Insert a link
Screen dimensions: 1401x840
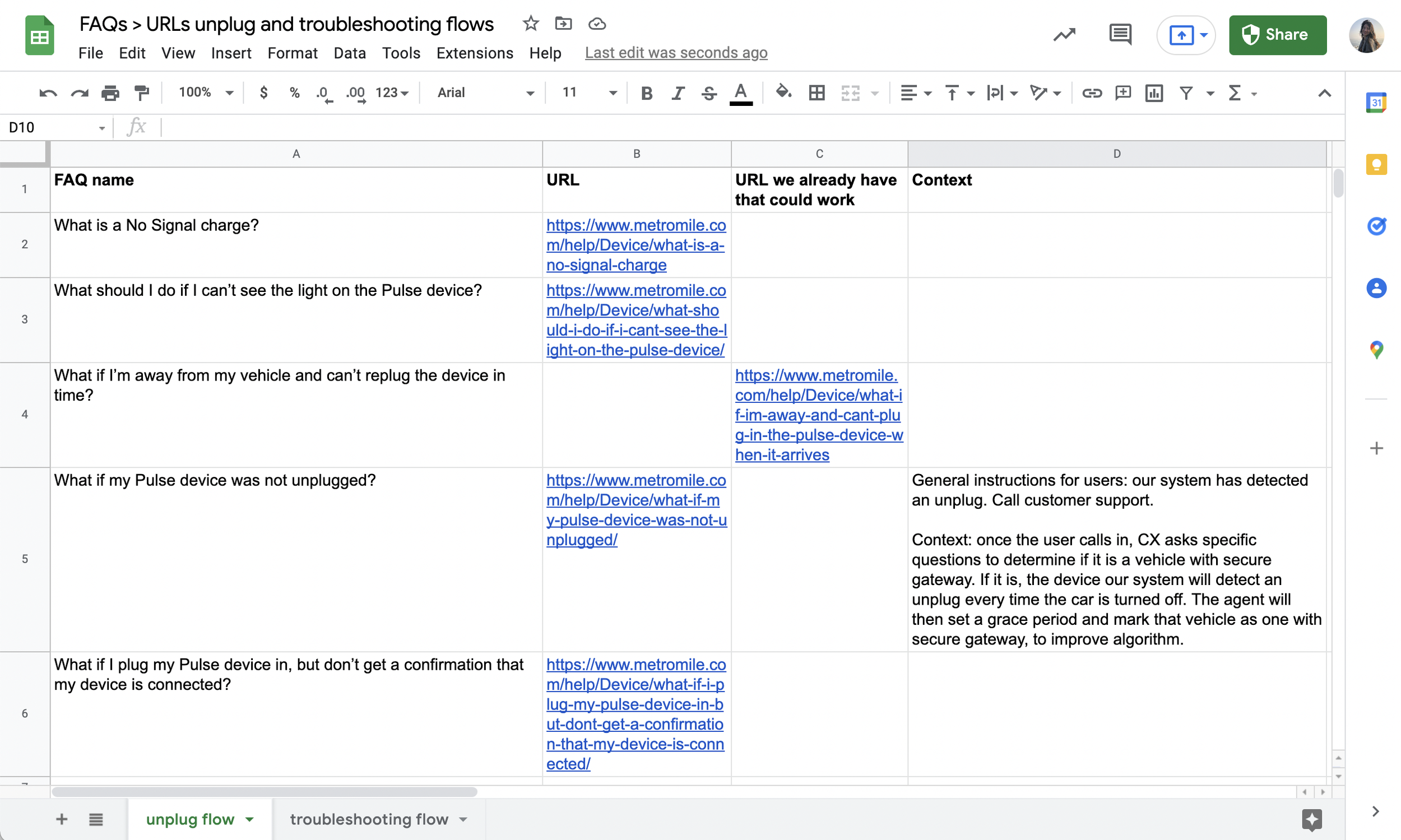tap(1092, 93)
